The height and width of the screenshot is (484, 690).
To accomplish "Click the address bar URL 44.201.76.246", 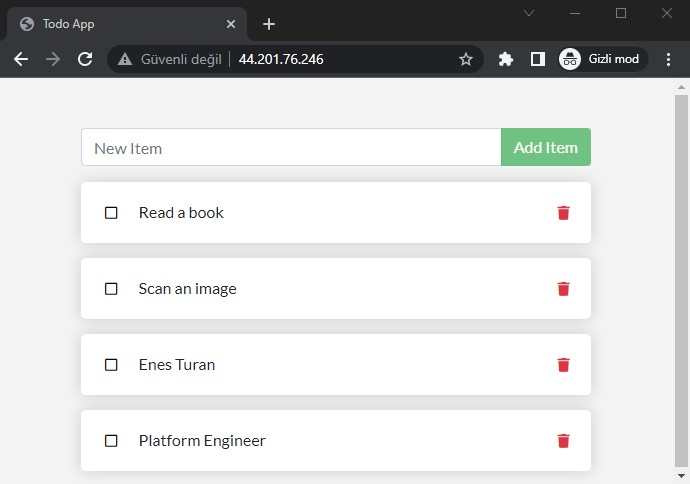I will pos(281,59).
